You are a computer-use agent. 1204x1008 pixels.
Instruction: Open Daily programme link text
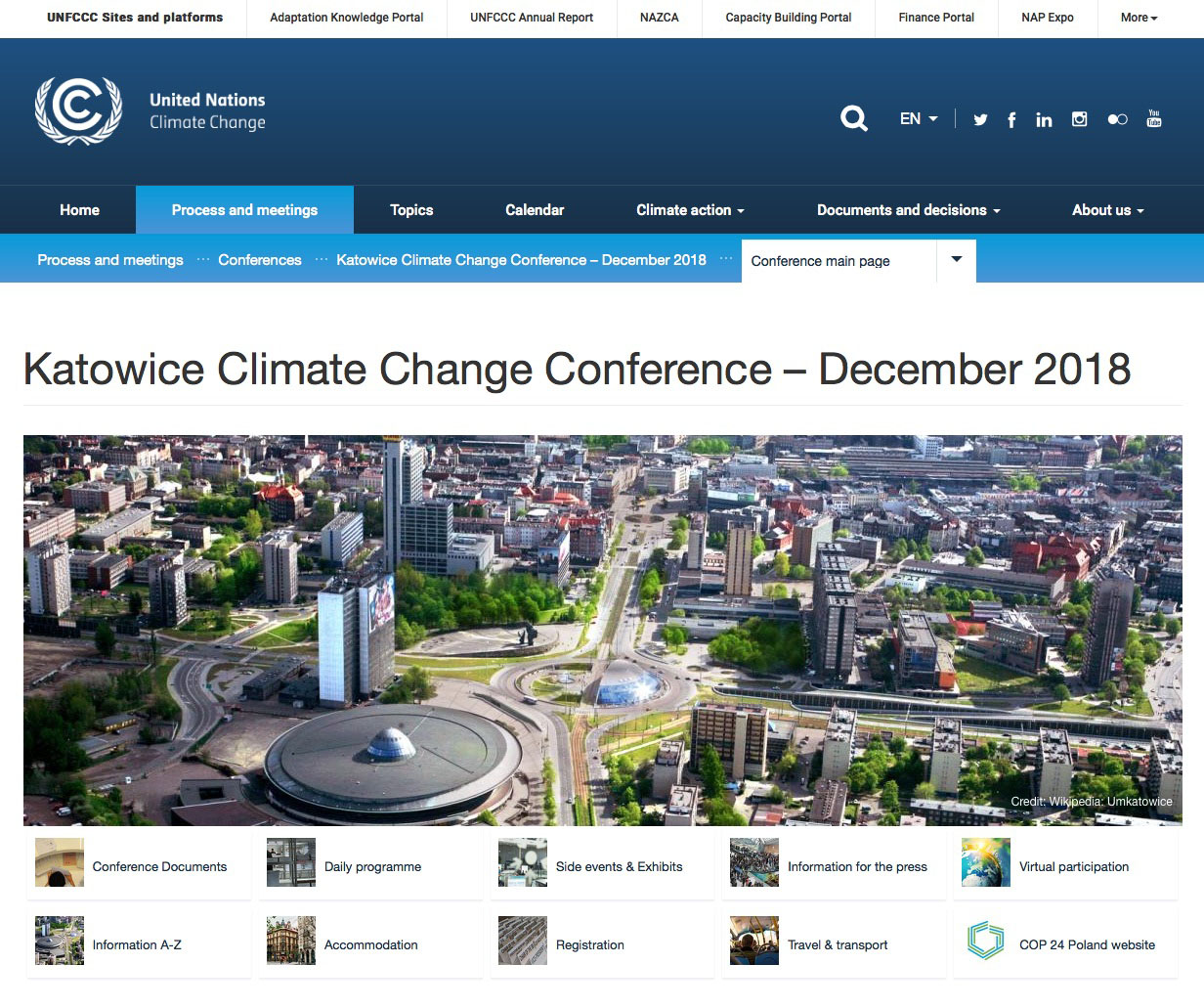(x=372, y=867)
